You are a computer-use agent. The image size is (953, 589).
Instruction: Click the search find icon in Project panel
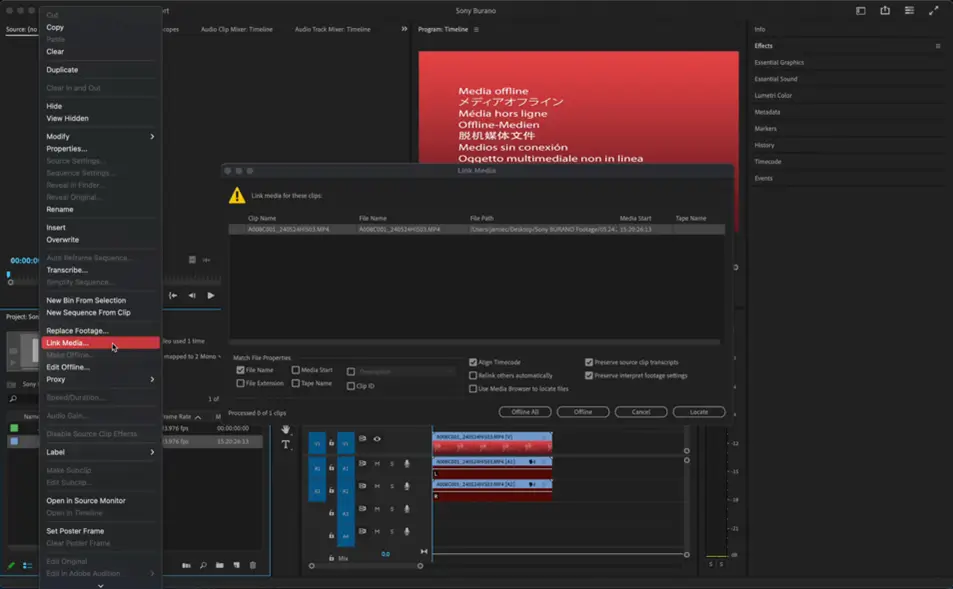point(203,566)
